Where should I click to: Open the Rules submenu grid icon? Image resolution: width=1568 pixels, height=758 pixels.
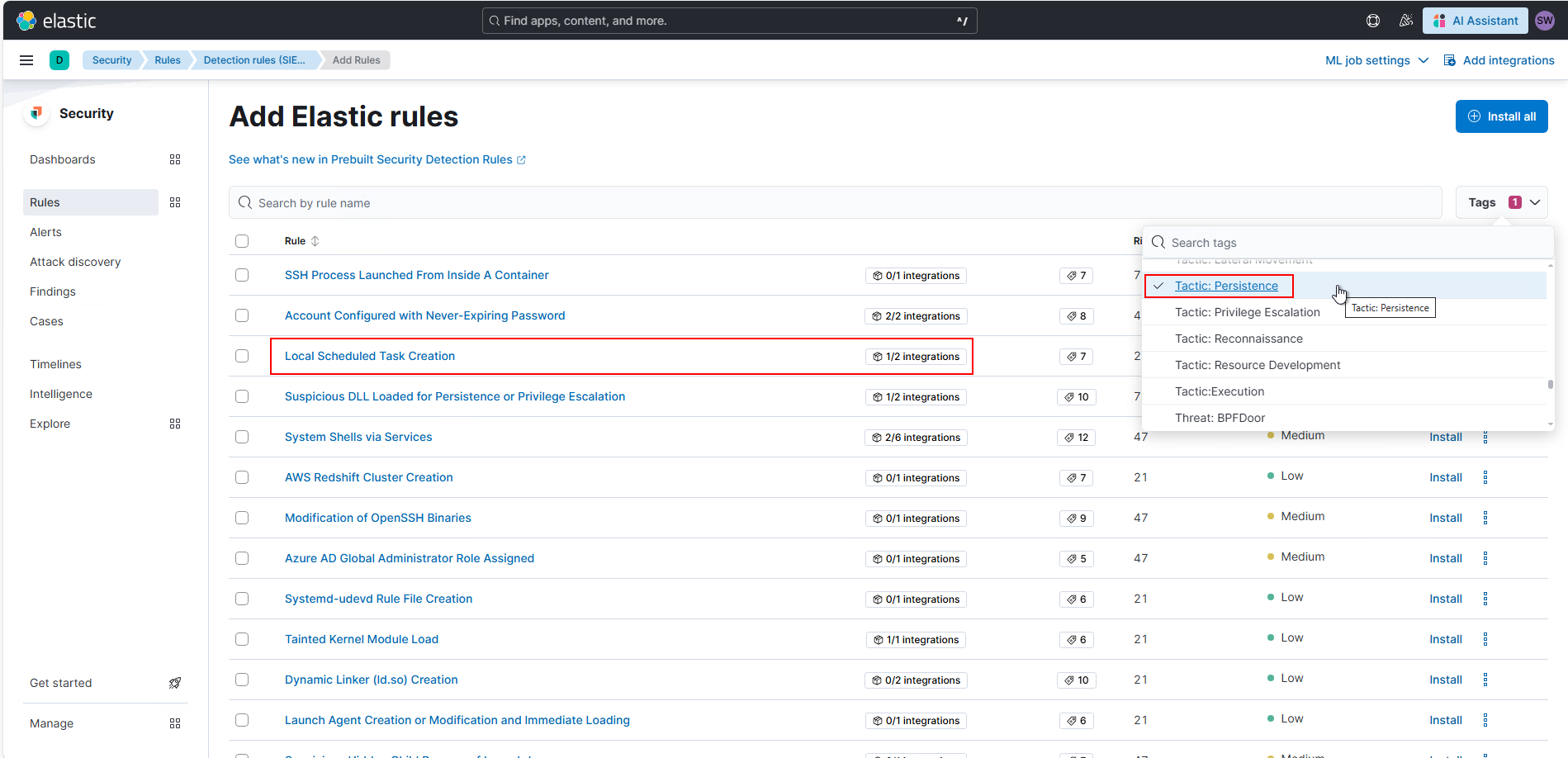(x=175, y=202)
